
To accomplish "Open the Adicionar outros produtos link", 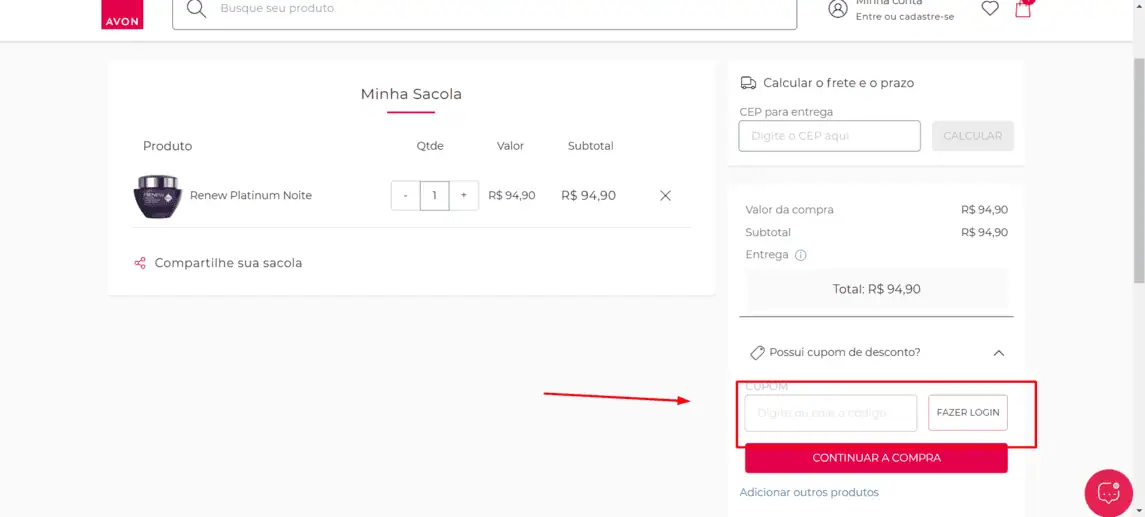I will 809,492.
